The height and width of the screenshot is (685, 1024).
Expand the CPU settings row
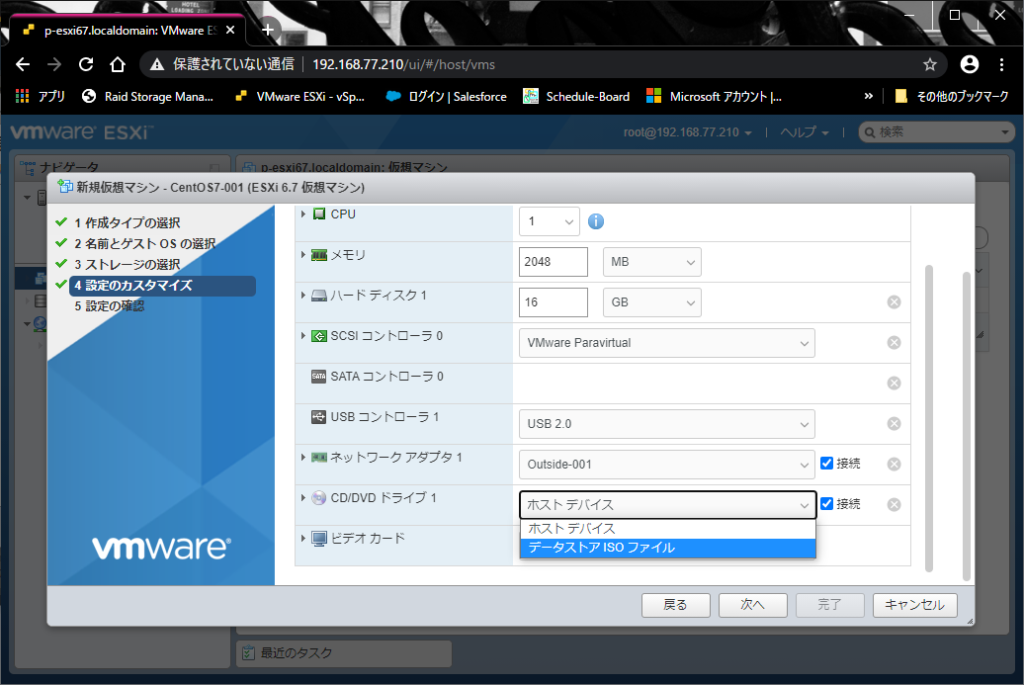pyautogui.click(x=303, y=214)
